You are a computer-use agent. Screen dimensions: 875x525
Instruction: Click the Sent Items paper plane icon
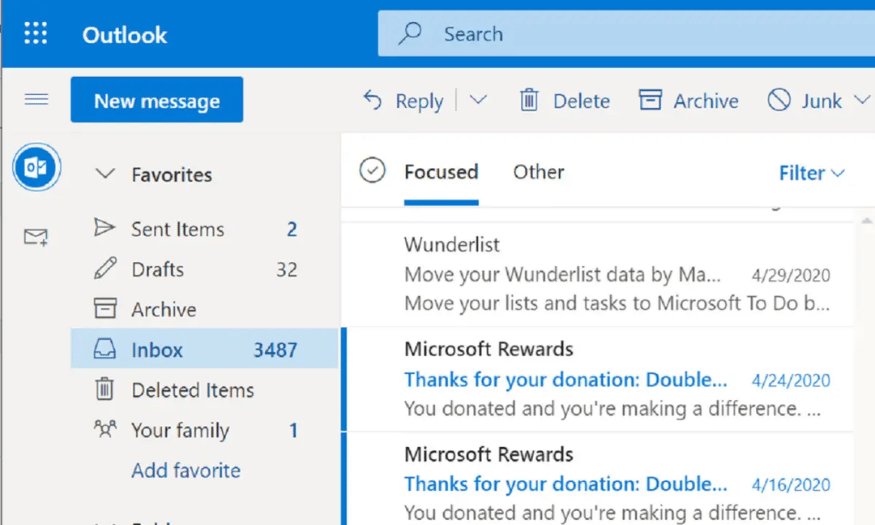(104, 228)
